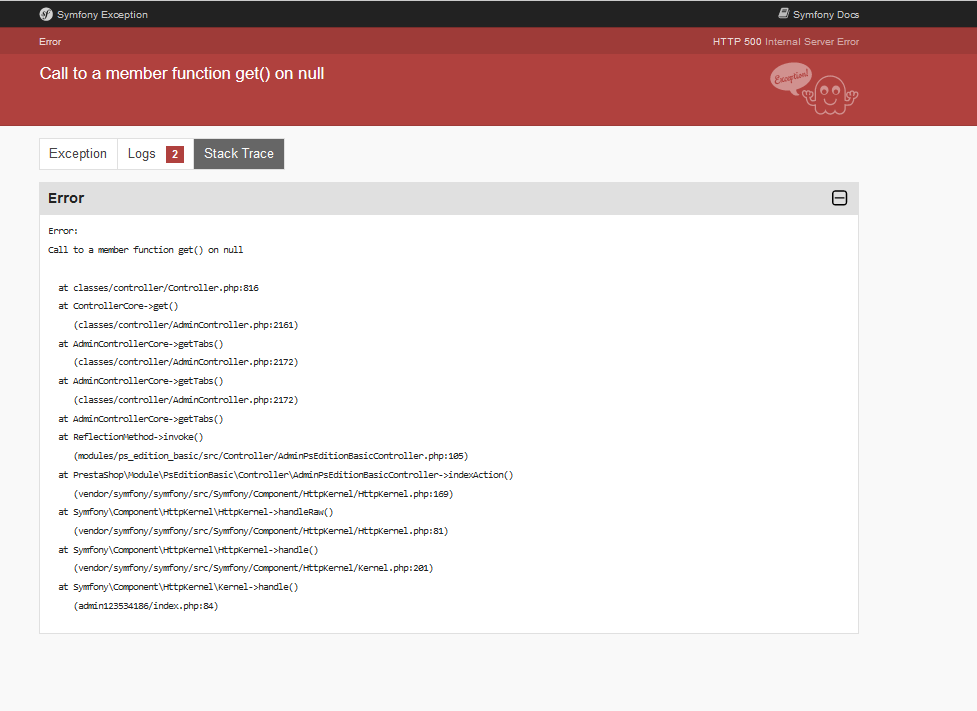
Task: Click 'Call to a member function get() on null' heading
Action: [182, 74]
